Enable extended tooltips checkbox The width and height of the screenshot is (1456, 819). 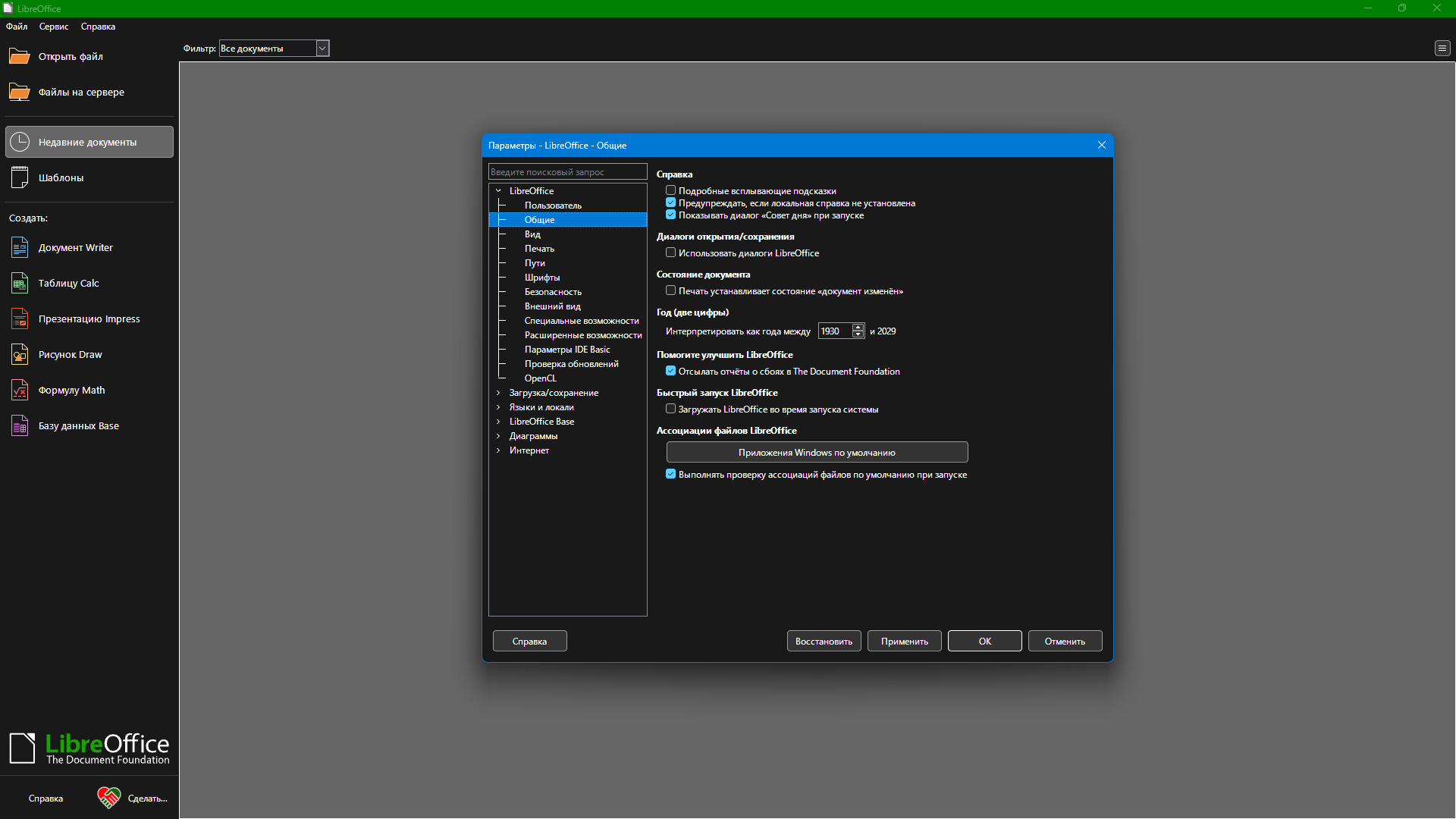coord(670,190)
